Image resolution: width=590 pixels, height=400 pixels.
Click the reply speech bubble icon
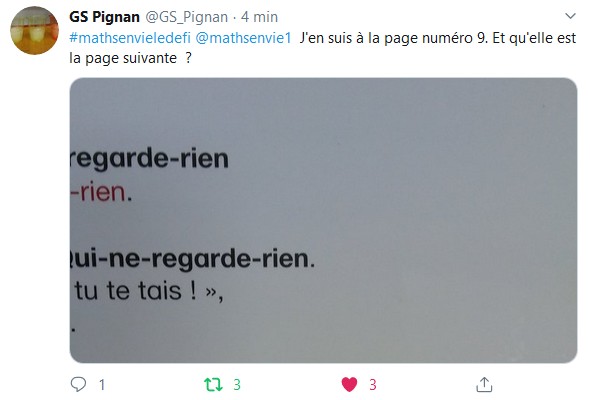(78, 384)
